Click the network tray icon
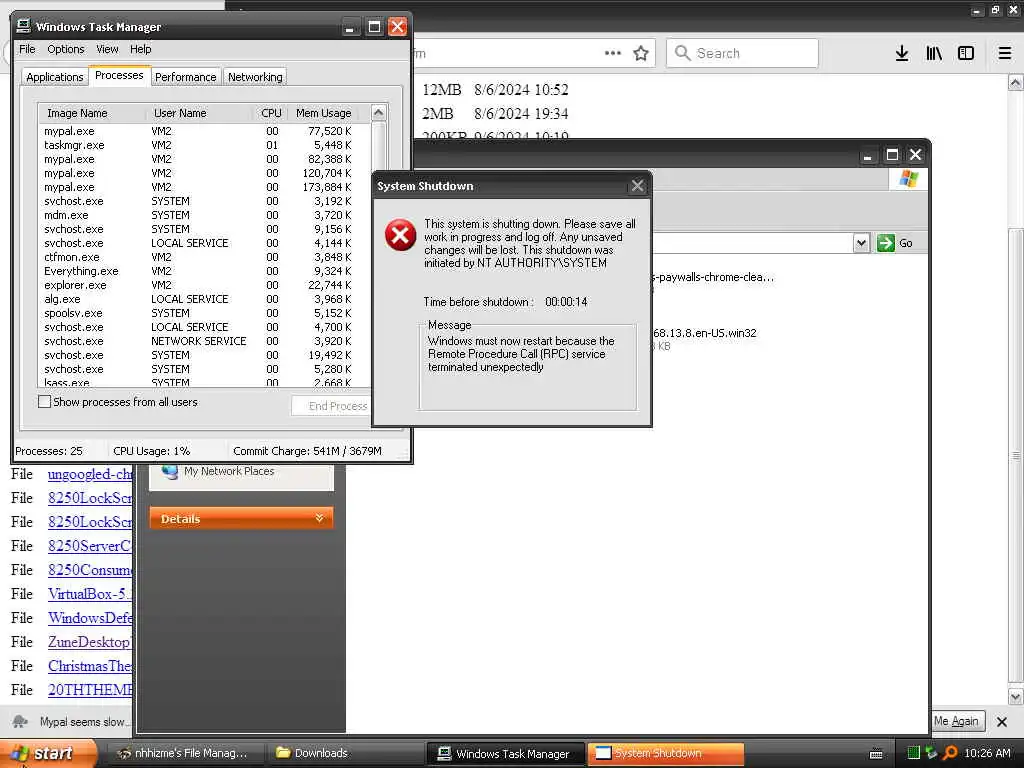This screenshot has width=1024, height=768. [x=931, y=753]
